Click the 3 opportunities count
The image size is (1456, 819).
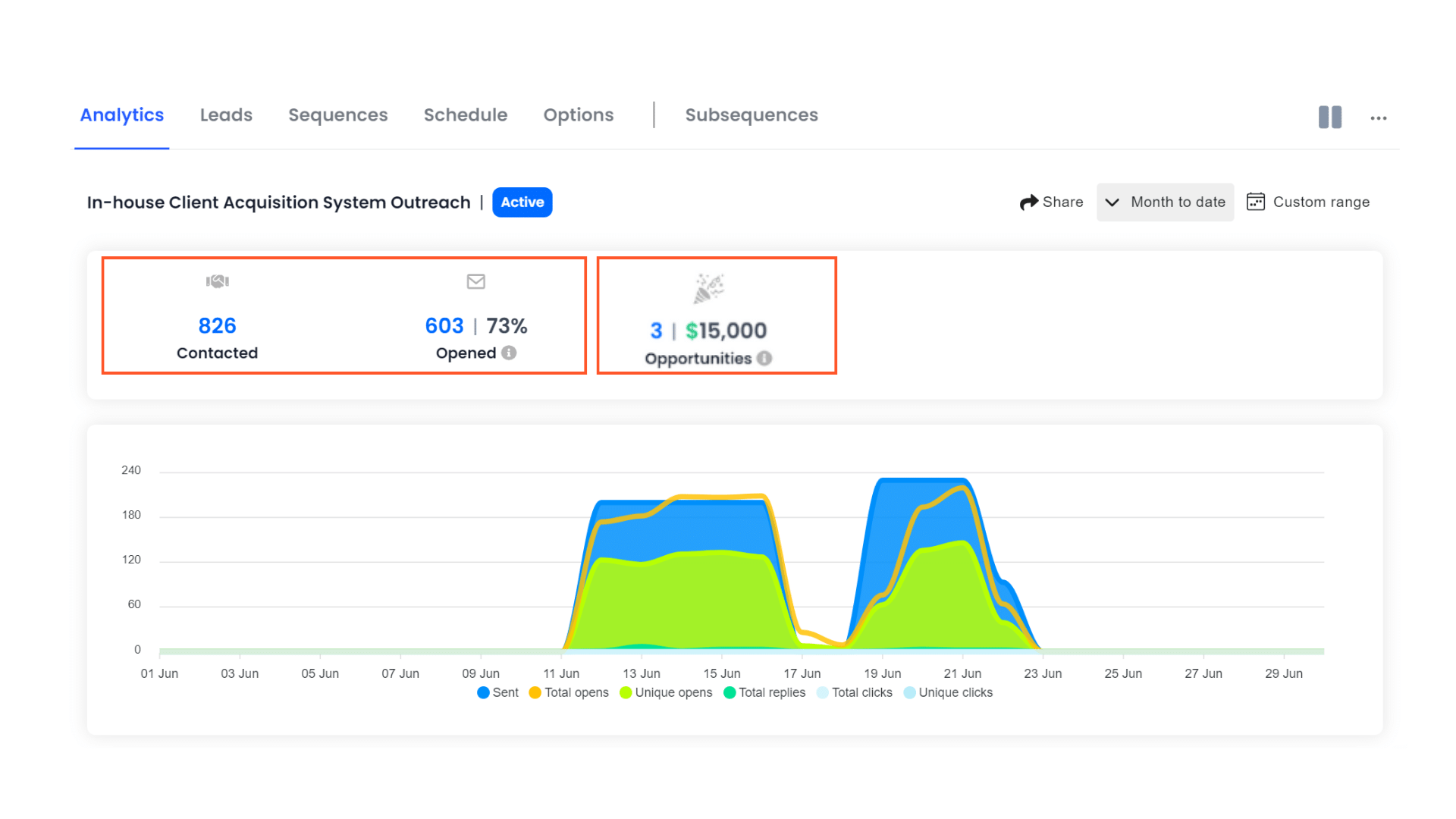tap(657, 331)
